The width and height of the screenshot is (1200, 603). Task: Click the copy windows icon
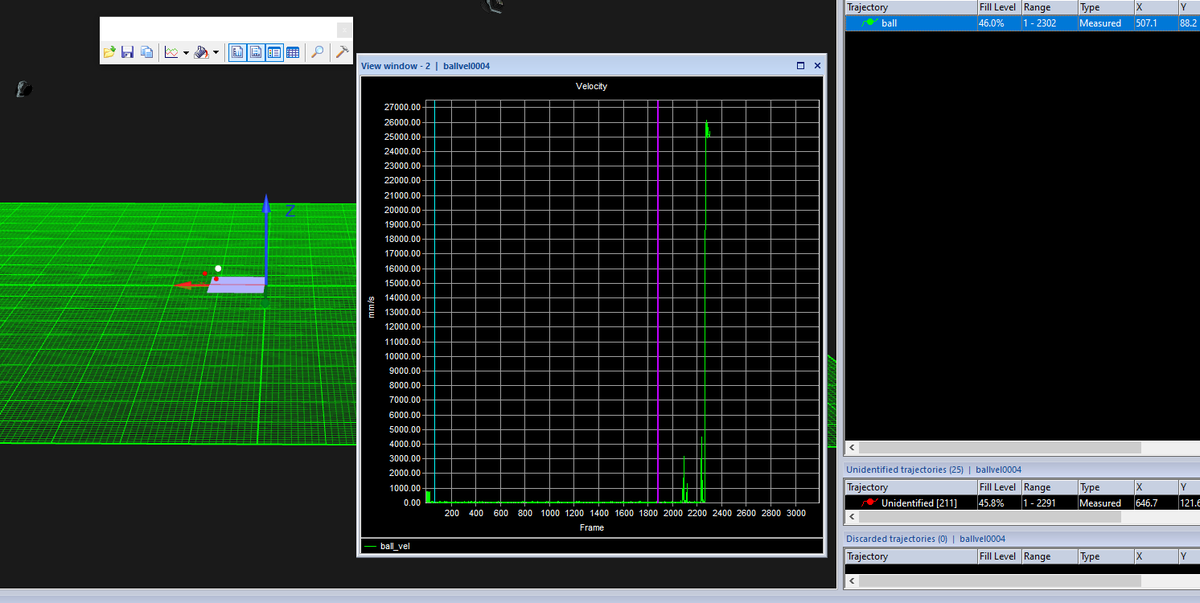pos(146,52)
